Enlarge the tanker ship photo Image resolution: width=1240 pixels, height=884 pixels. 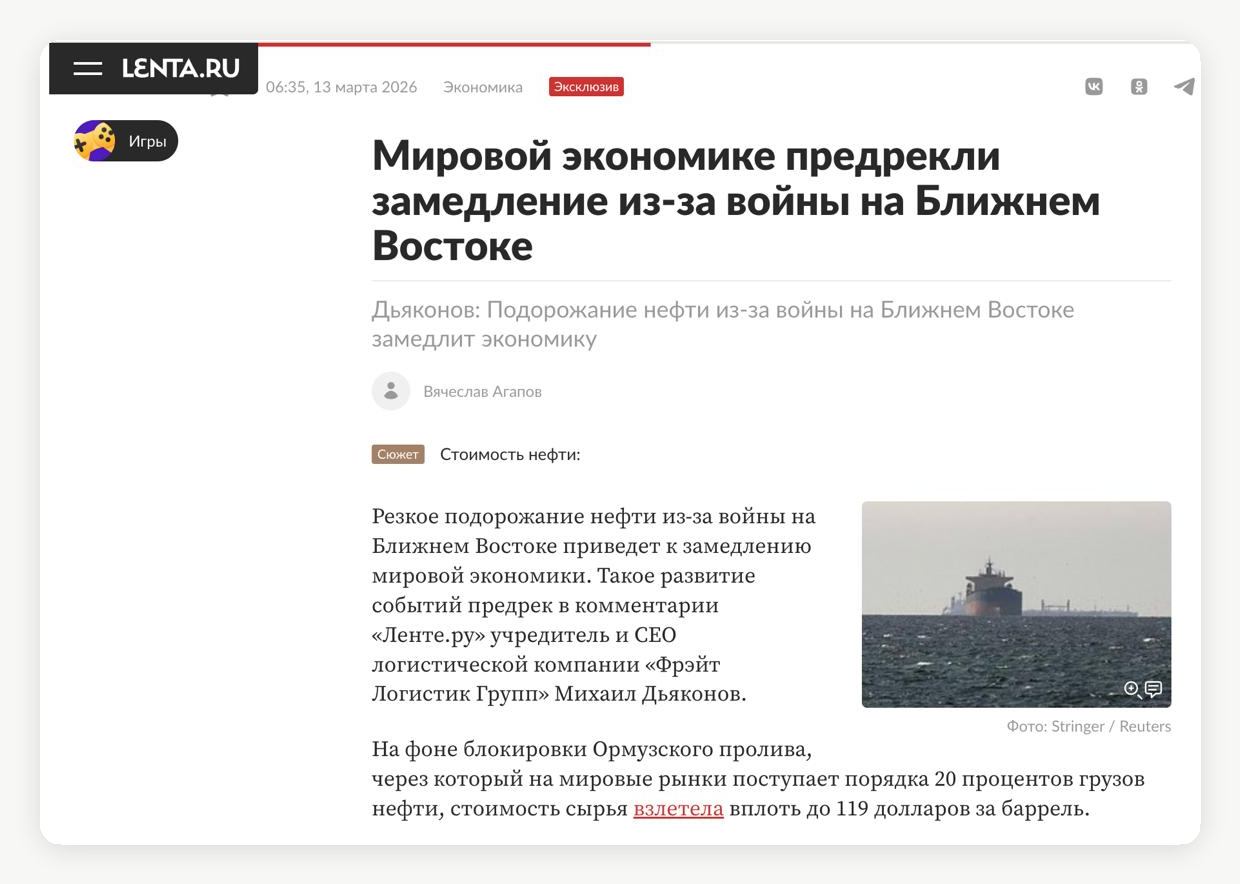(1016, 604)
